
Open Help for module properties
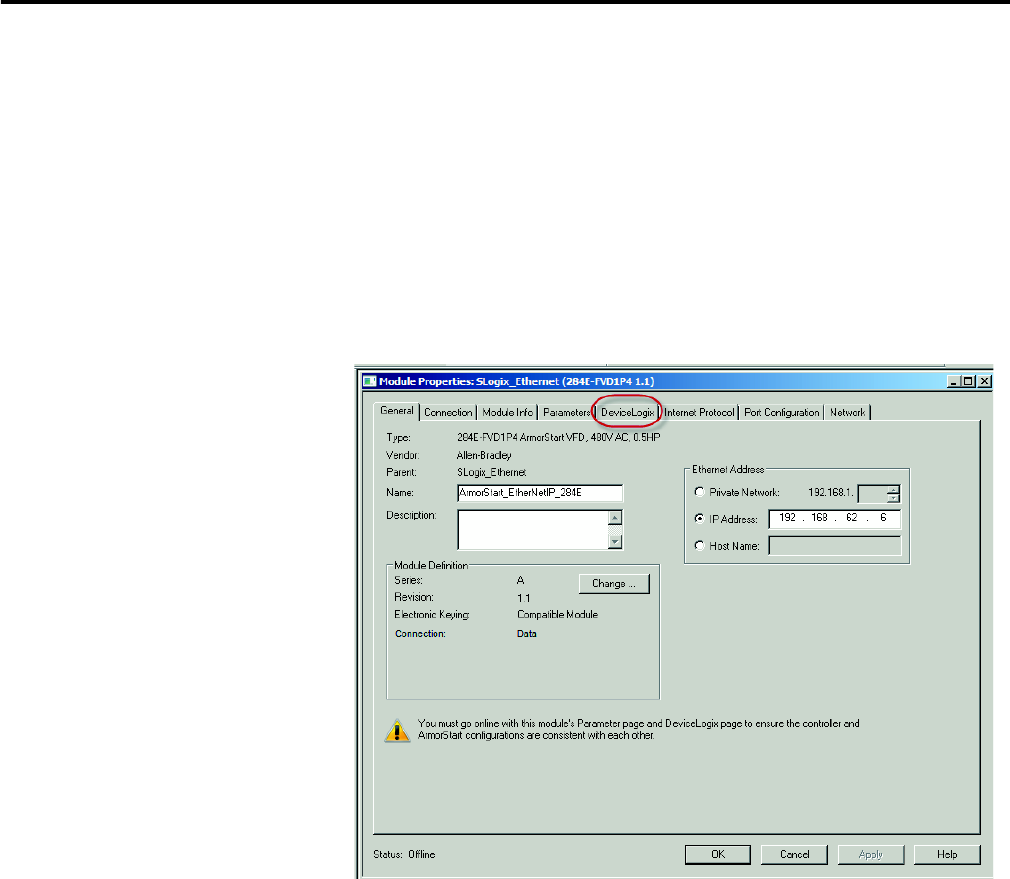point(947,855)
